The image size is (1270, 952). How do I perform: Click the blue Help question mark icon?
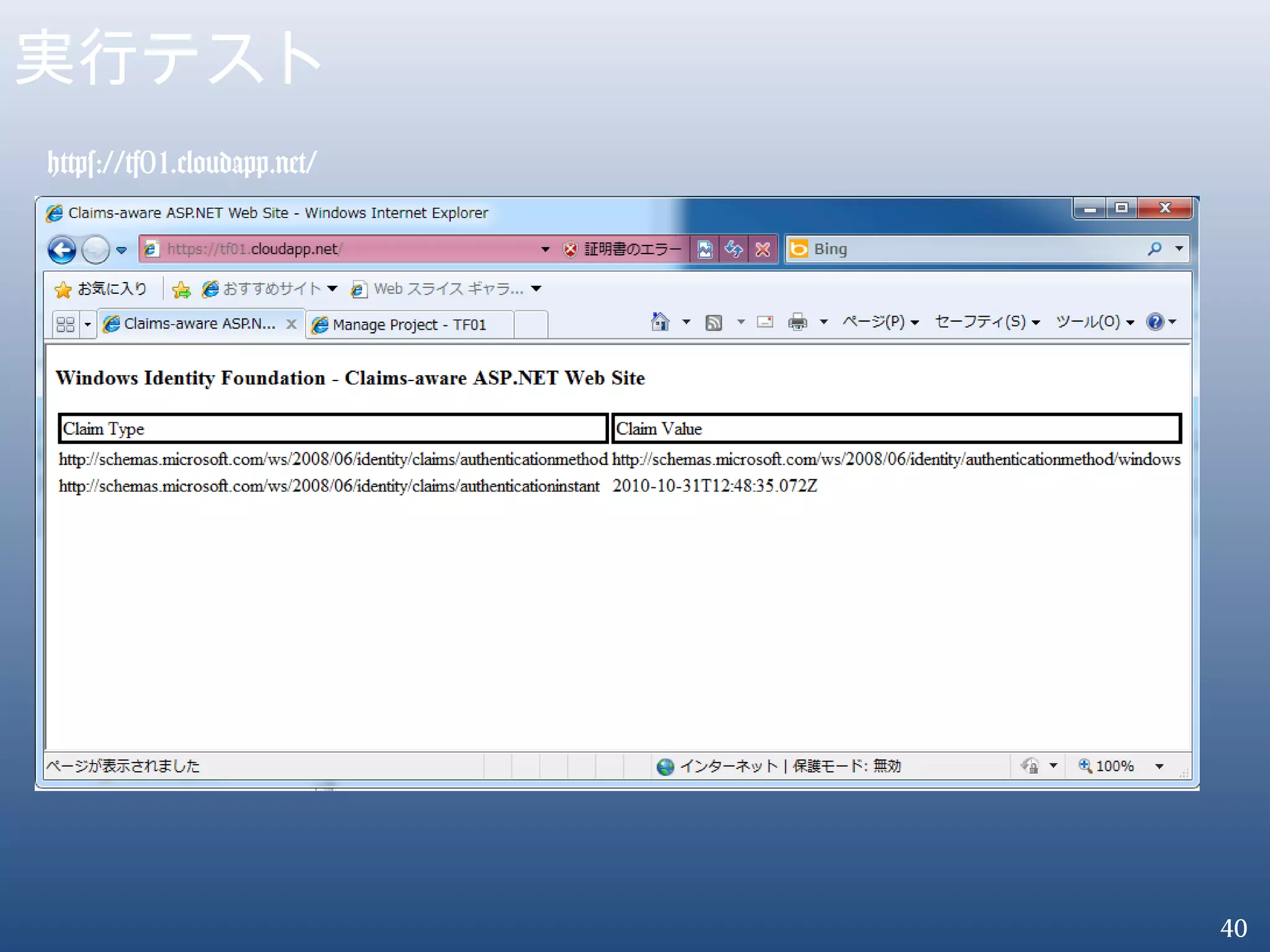(x=1155, y=322)
